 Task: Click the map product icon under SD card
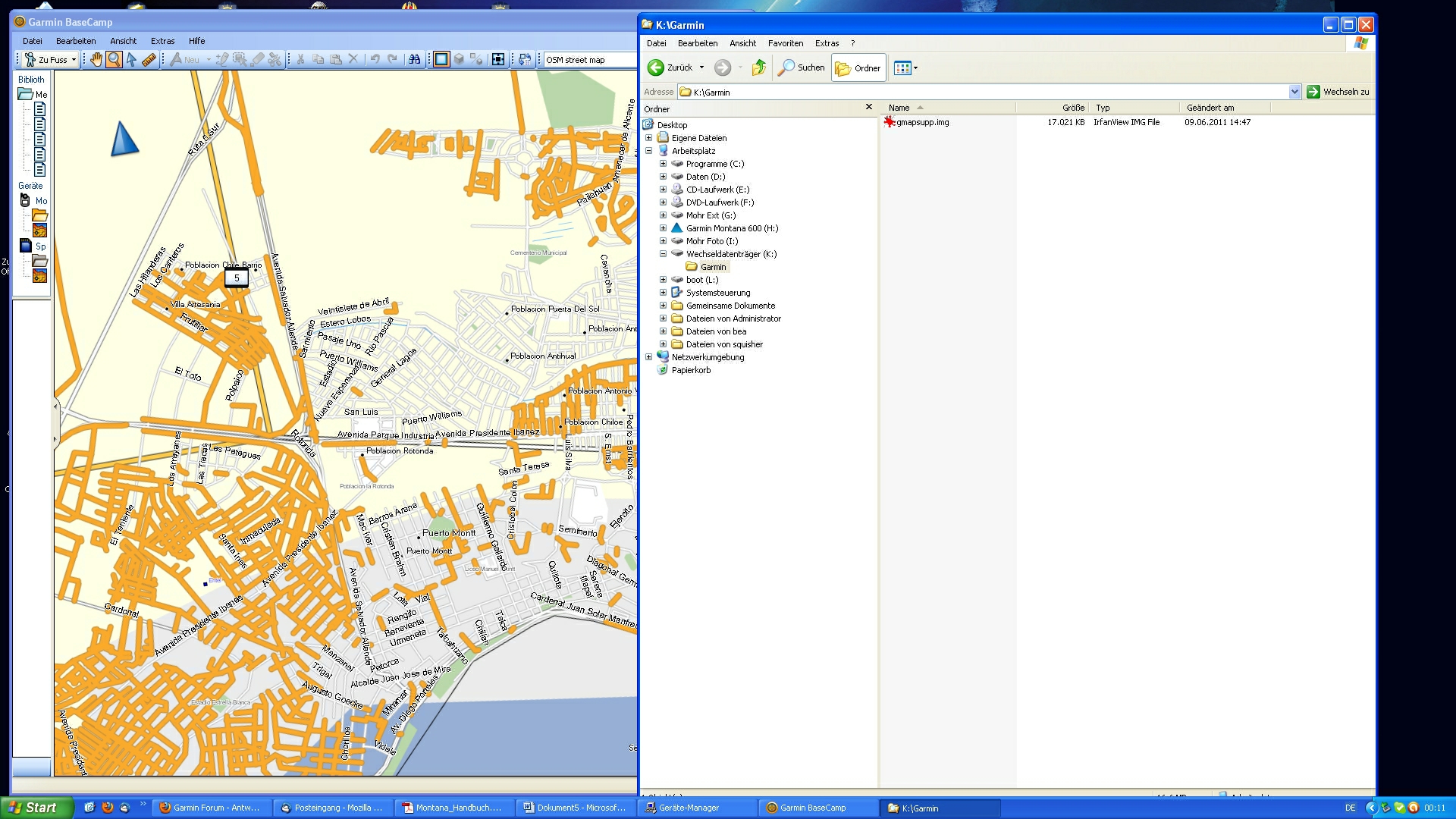[39, 277]
